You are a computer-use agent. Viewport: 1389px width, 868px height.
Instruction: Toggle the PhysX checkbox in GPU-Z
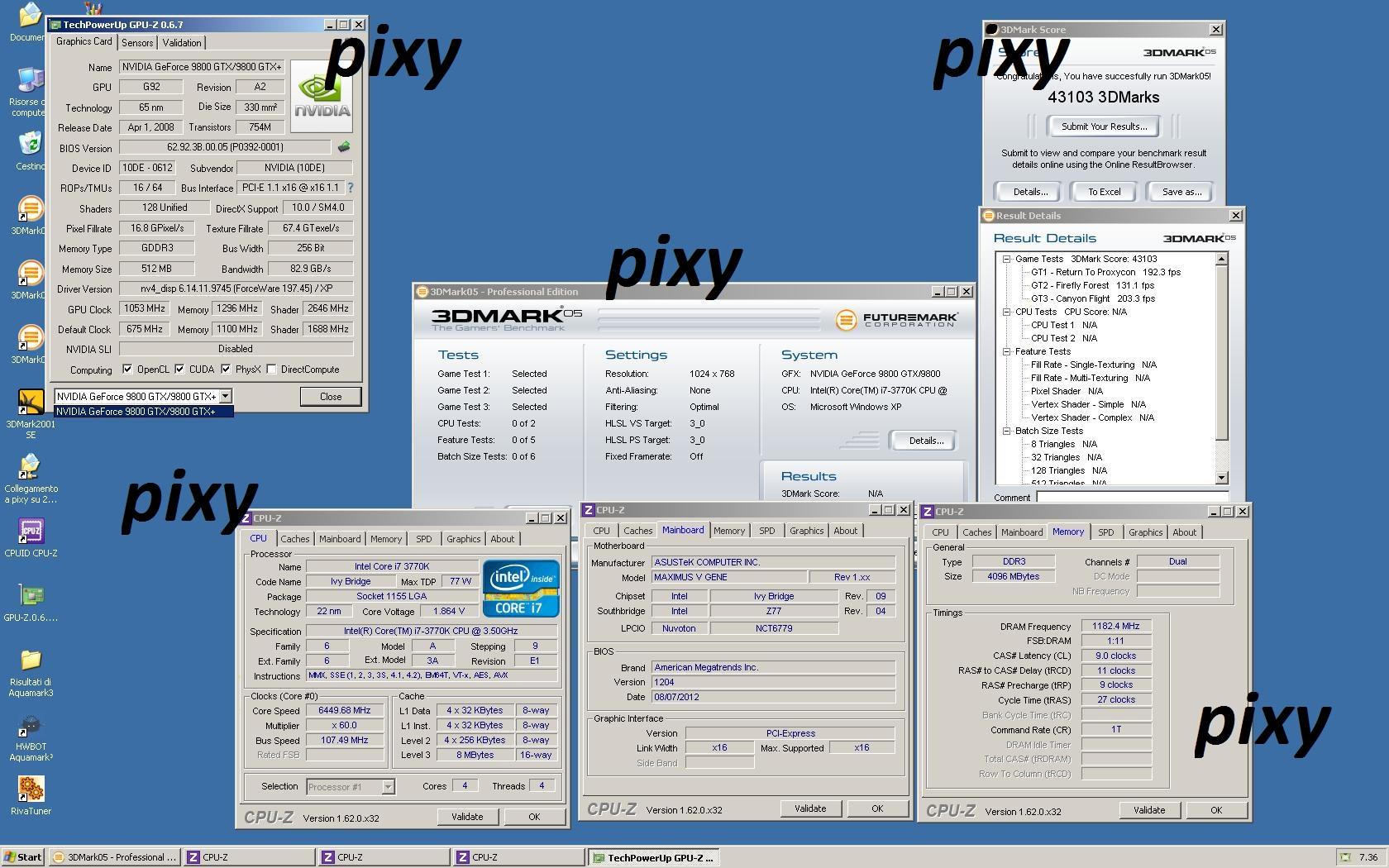[x=225, y=370]
